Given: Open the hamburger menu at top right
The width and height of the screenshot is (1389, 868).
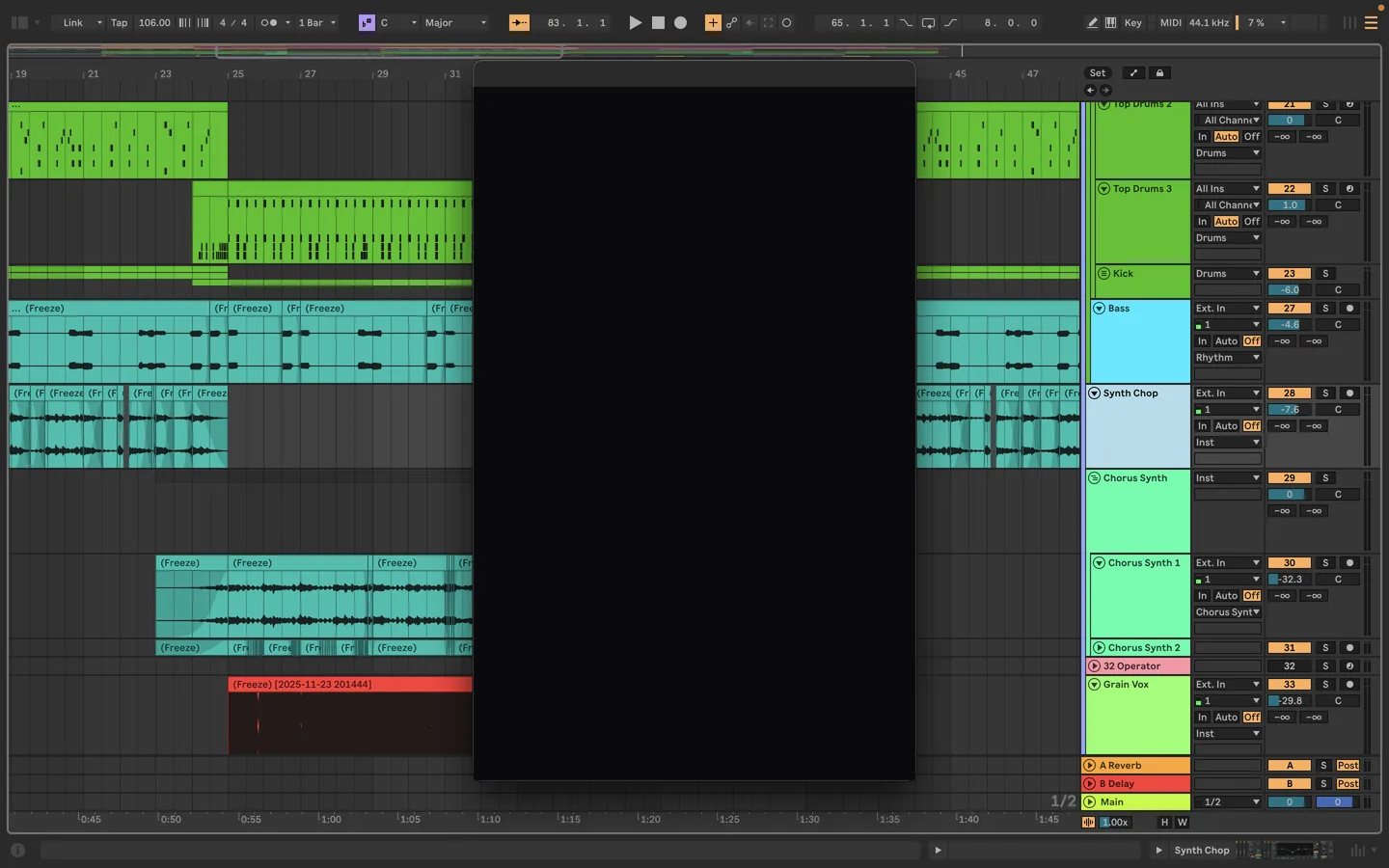Looking at the screenshot, I should pos(1371,22).
